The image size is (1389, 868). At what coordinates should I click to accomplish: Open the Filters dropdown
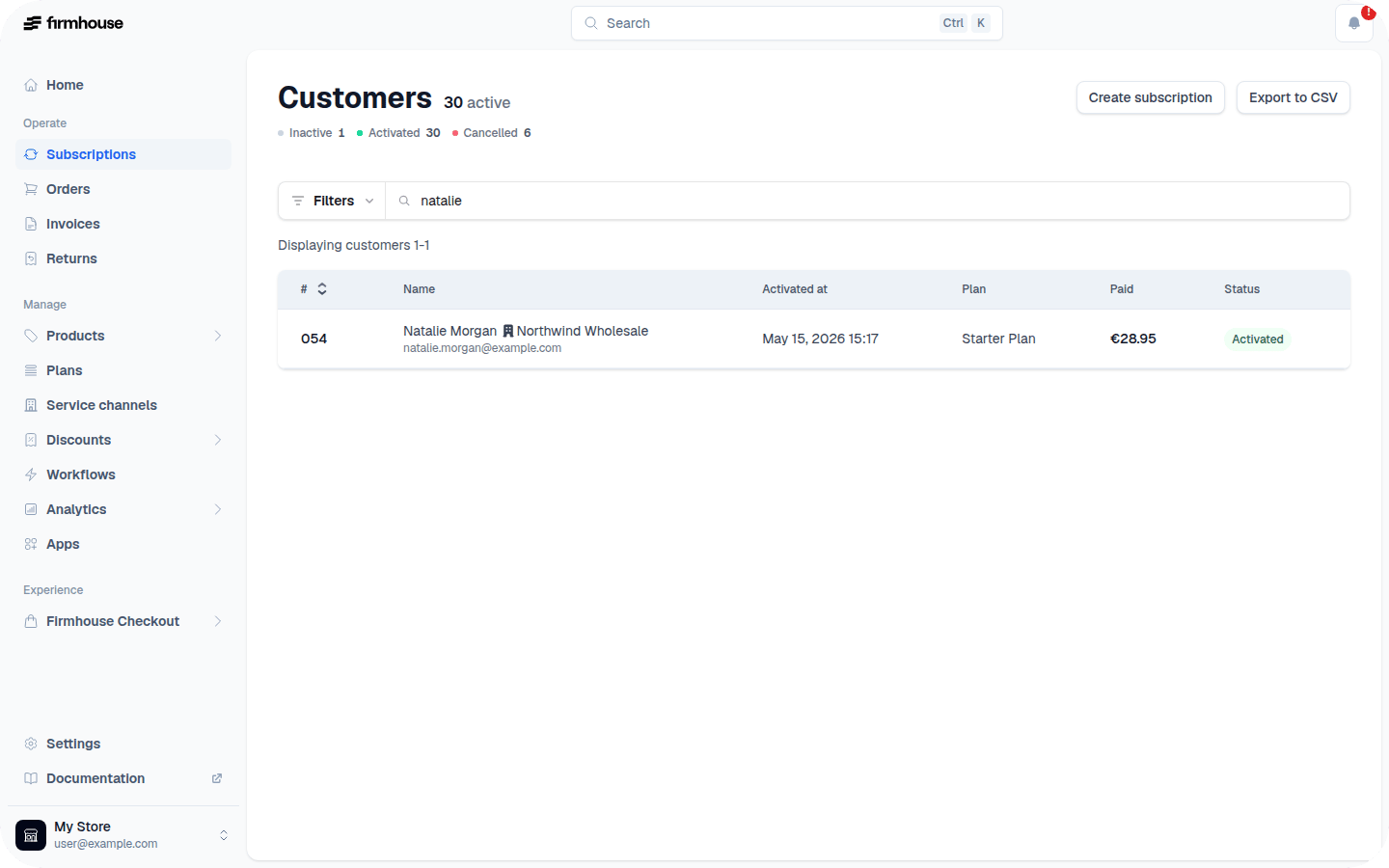(332, 201)
